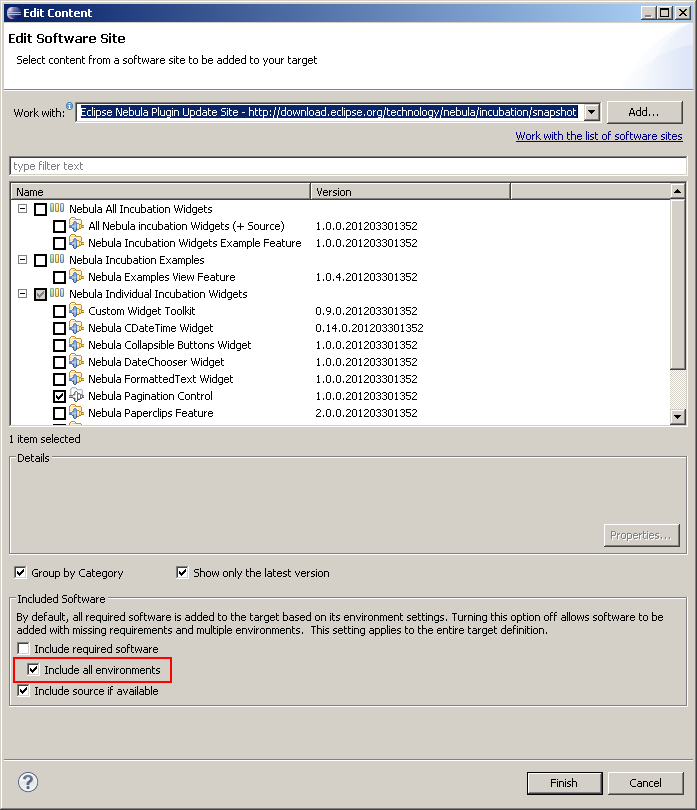Check Nebula Incubation Widgets Example Feature

click(59, 243)
